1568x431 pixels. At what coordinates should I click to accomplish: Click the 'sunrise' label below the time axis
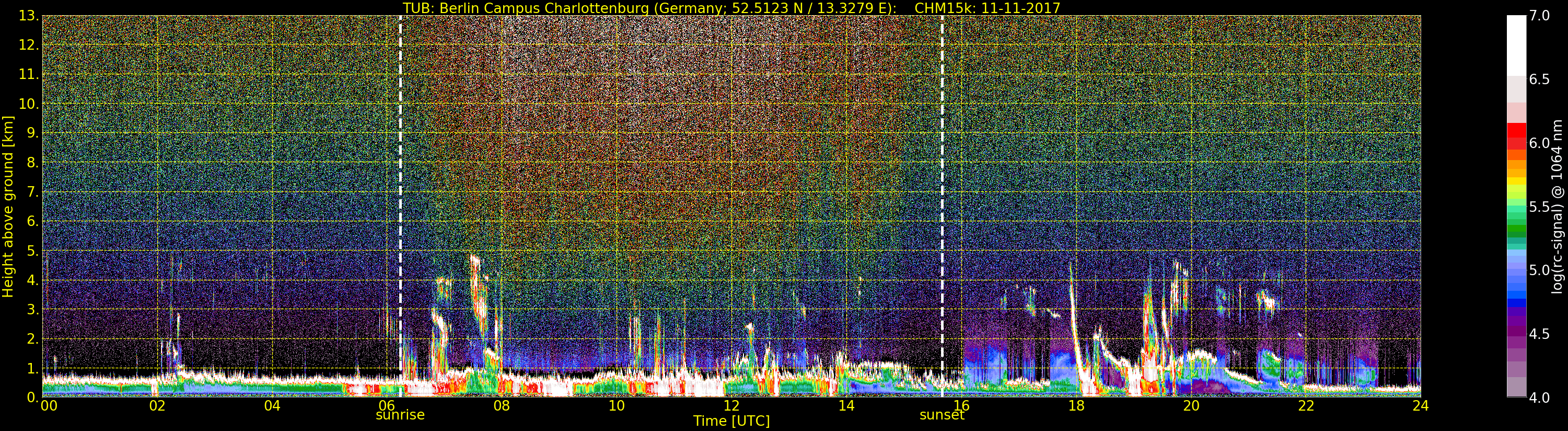click(400, 415)
